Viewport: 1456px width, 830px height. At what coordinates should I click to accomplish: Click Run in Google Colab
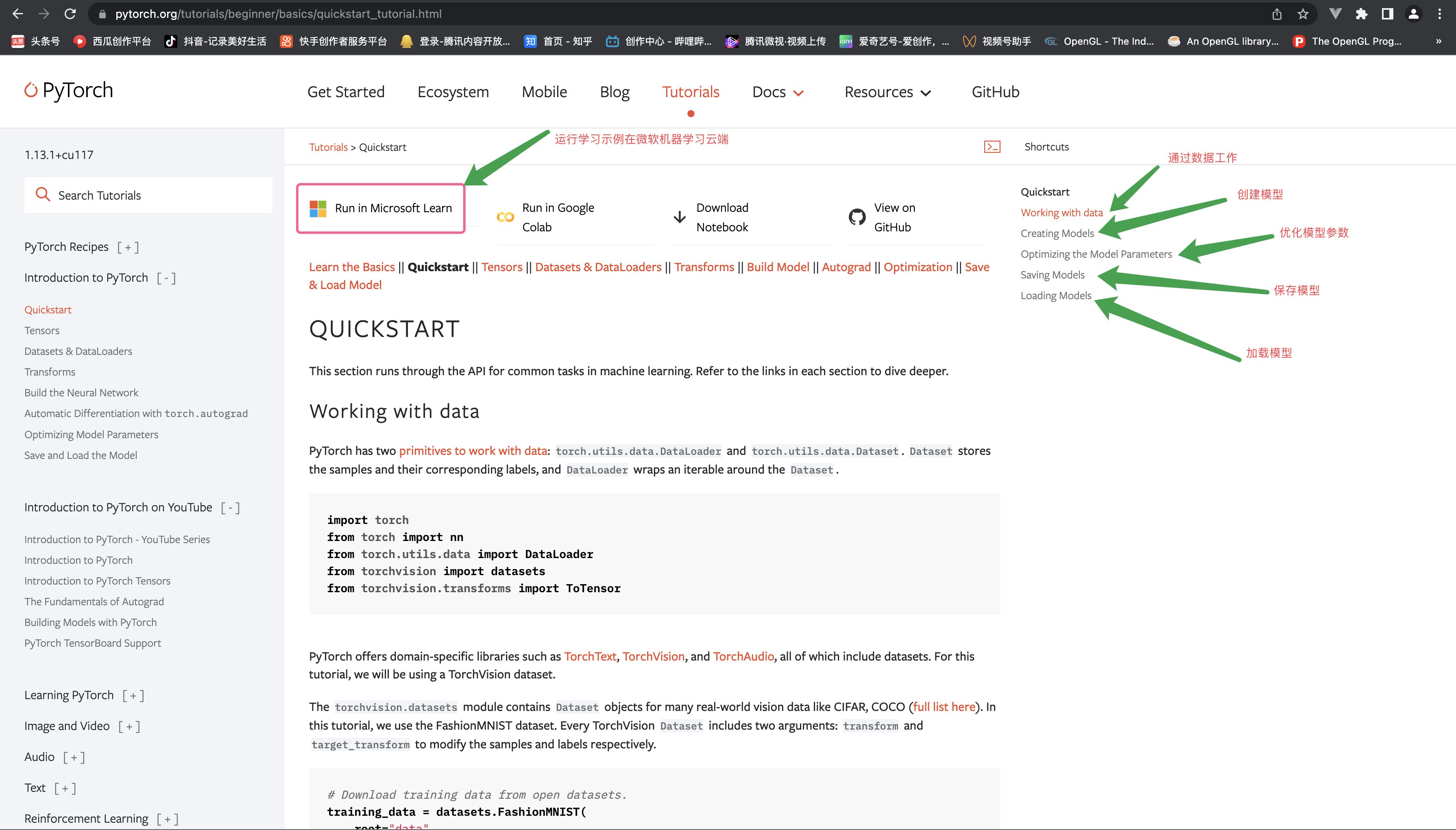tap(546, 217)
